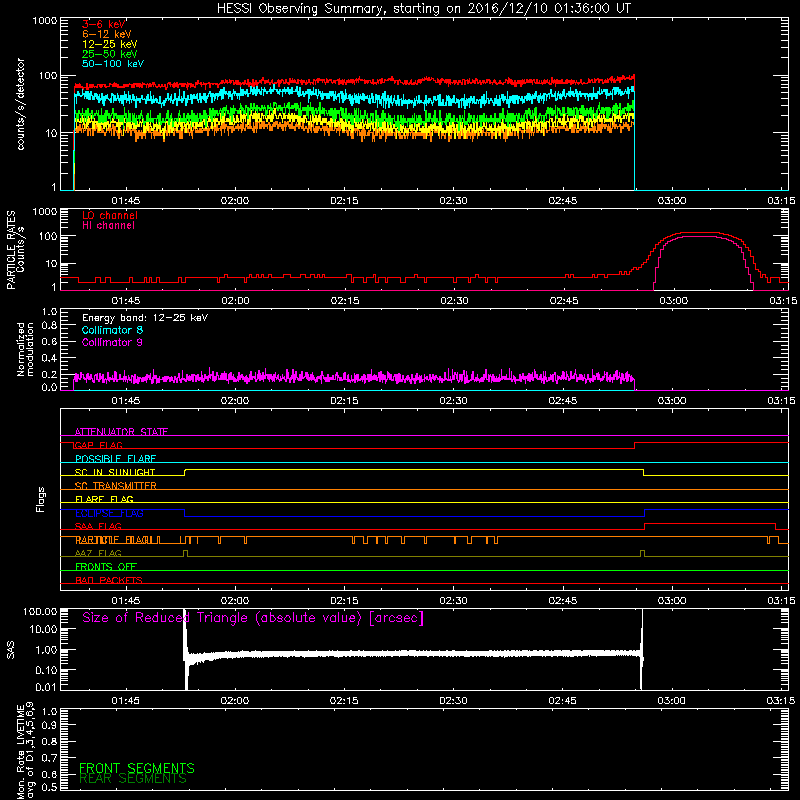Click the green 25-50 keV legend label
Screen dimensions: 800x800
point(110,54)
